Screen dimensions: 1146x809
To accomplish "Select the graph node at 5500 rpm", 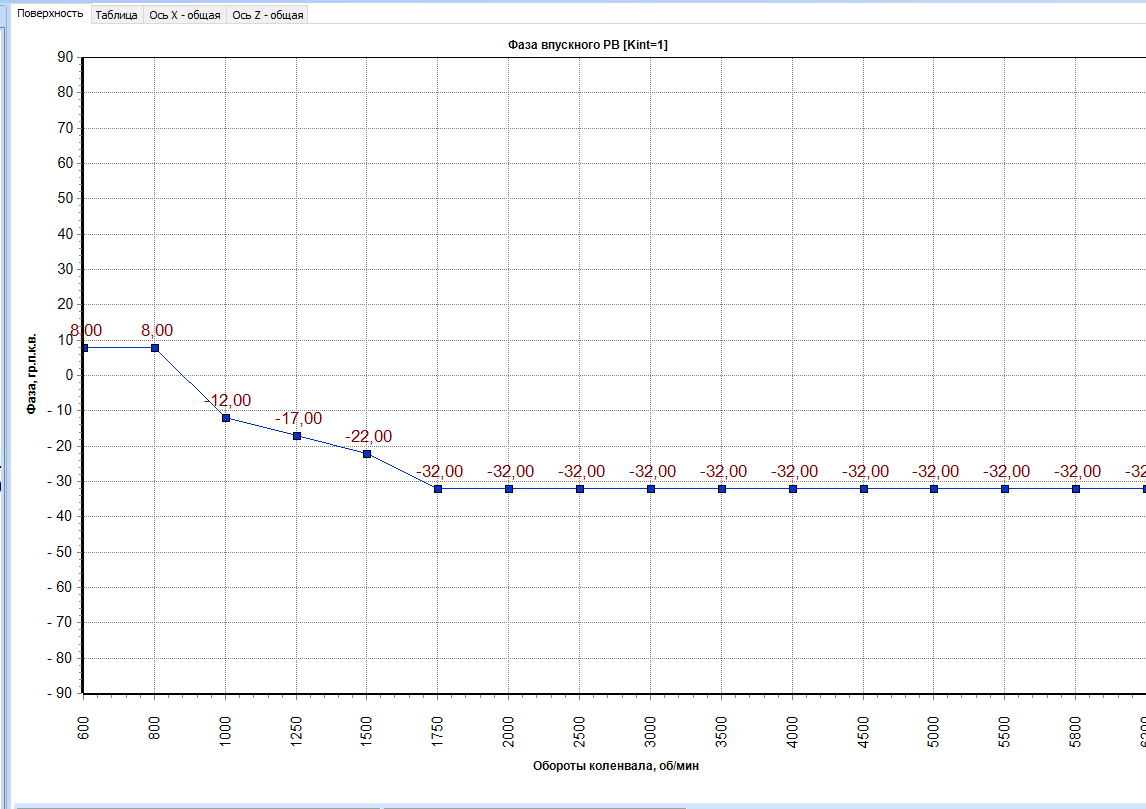I will point(1005,489).
